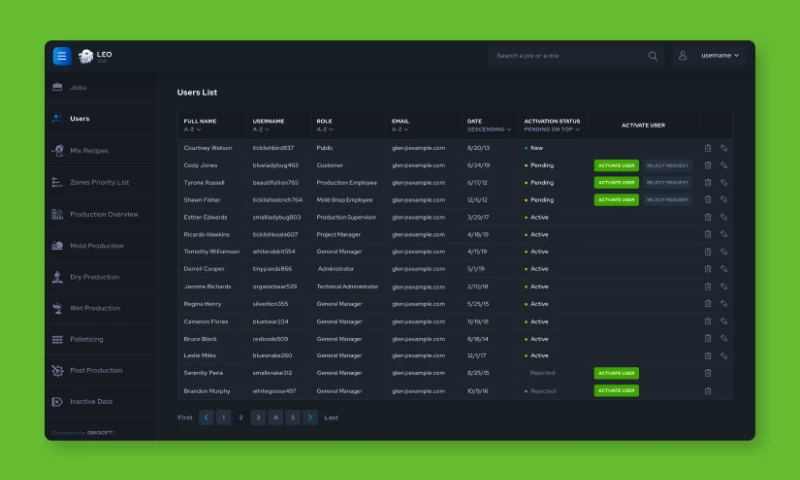Viewport: 800px width, 480px height.
Task: Activate user Tyrone Russell
Action: point(616,183)
